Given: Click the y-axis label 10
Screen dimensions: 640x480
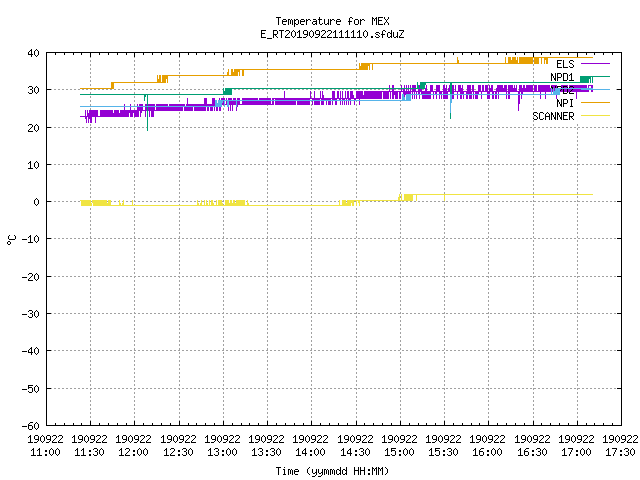Looking at the screenshot, I should [x=33, y=165].
